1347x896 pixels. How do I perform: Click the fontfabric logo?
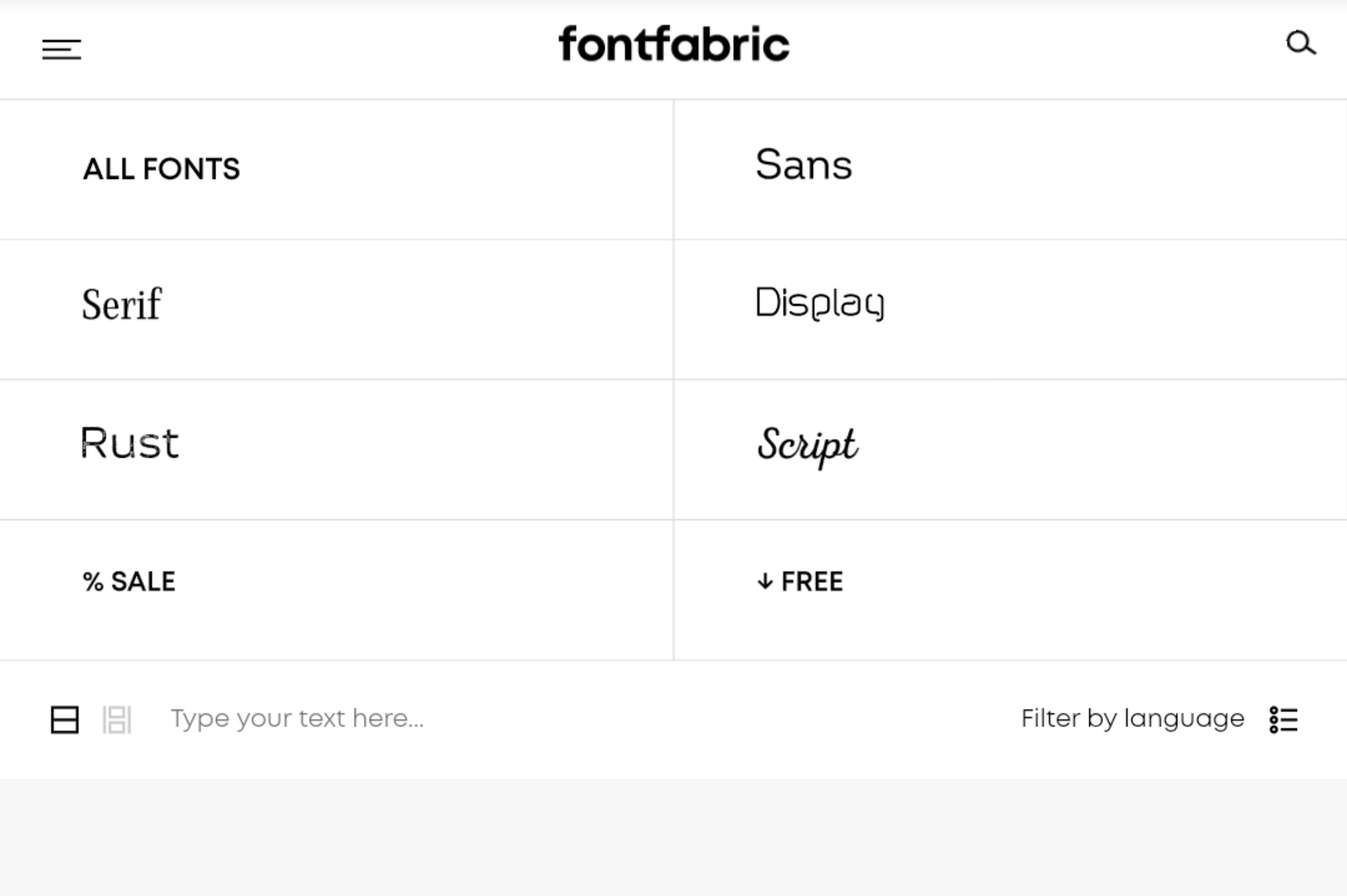(x=673, y=43)
